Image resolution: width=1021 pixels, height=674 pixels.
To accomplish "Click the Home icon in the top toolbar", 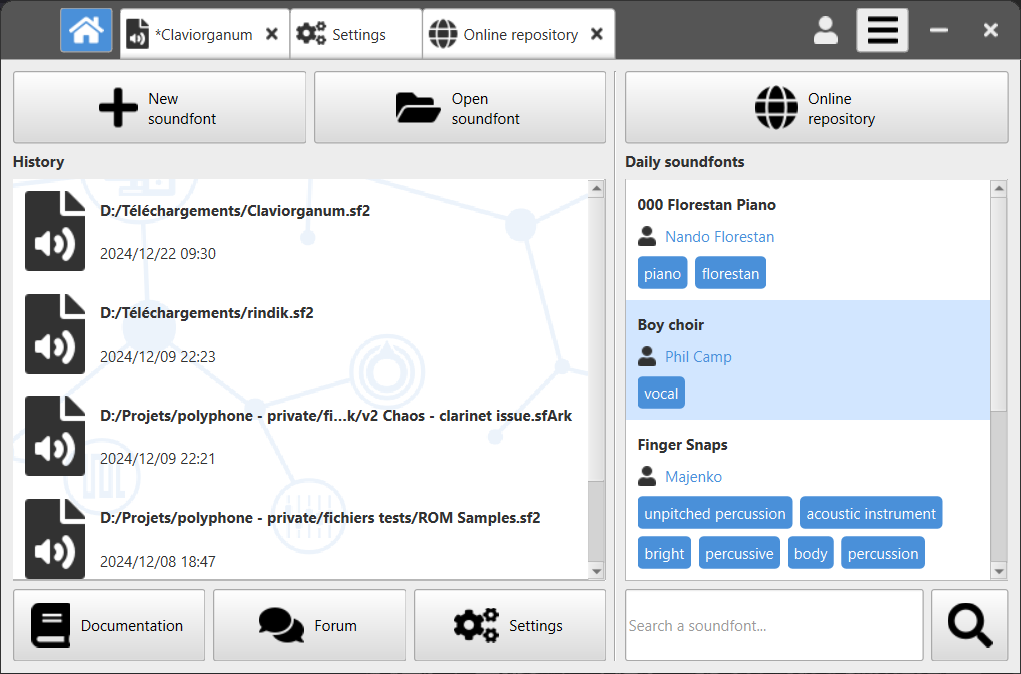I will pos(86,30).
